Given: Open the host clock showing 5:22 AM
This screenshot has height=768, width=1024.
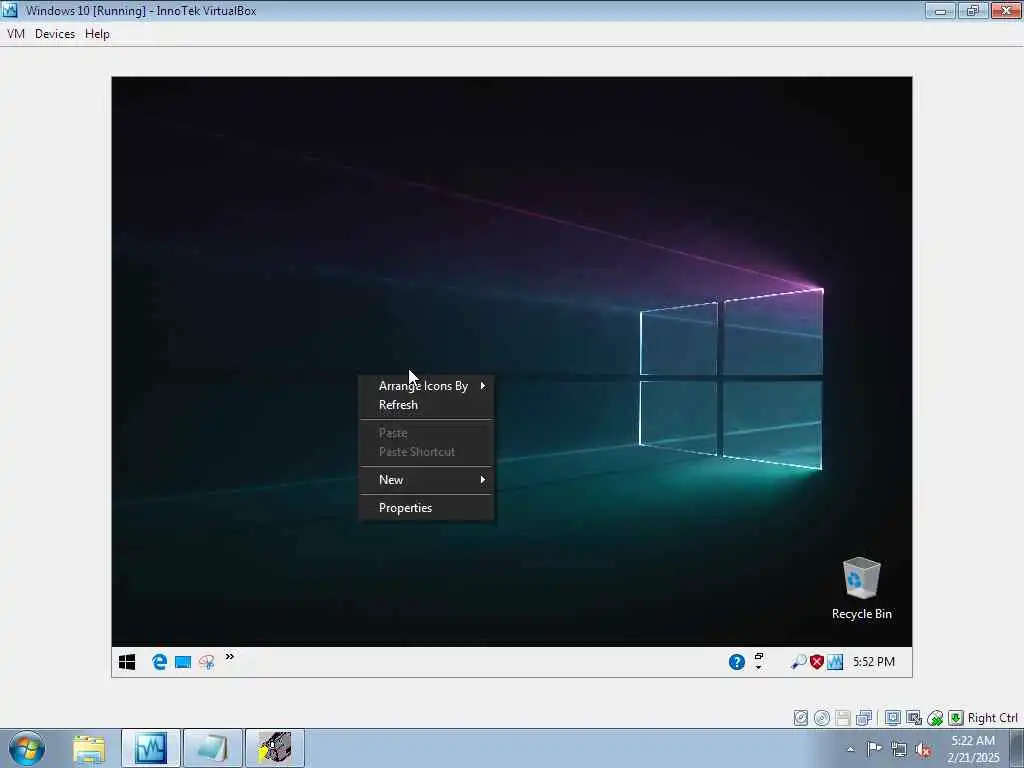Looking at the screenshot, I should (973, 749).
